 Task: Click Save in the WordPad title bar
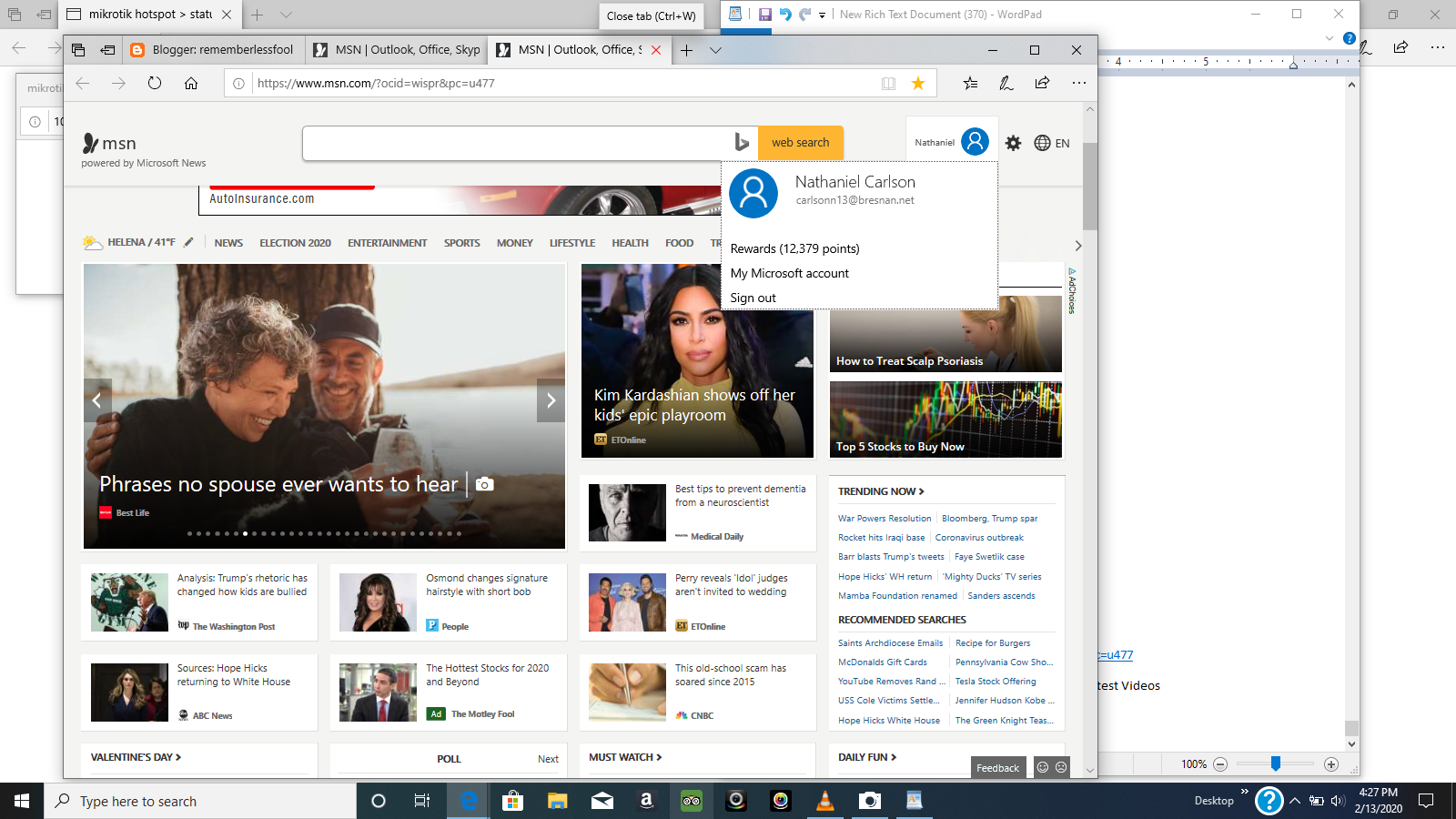(764, 15)
